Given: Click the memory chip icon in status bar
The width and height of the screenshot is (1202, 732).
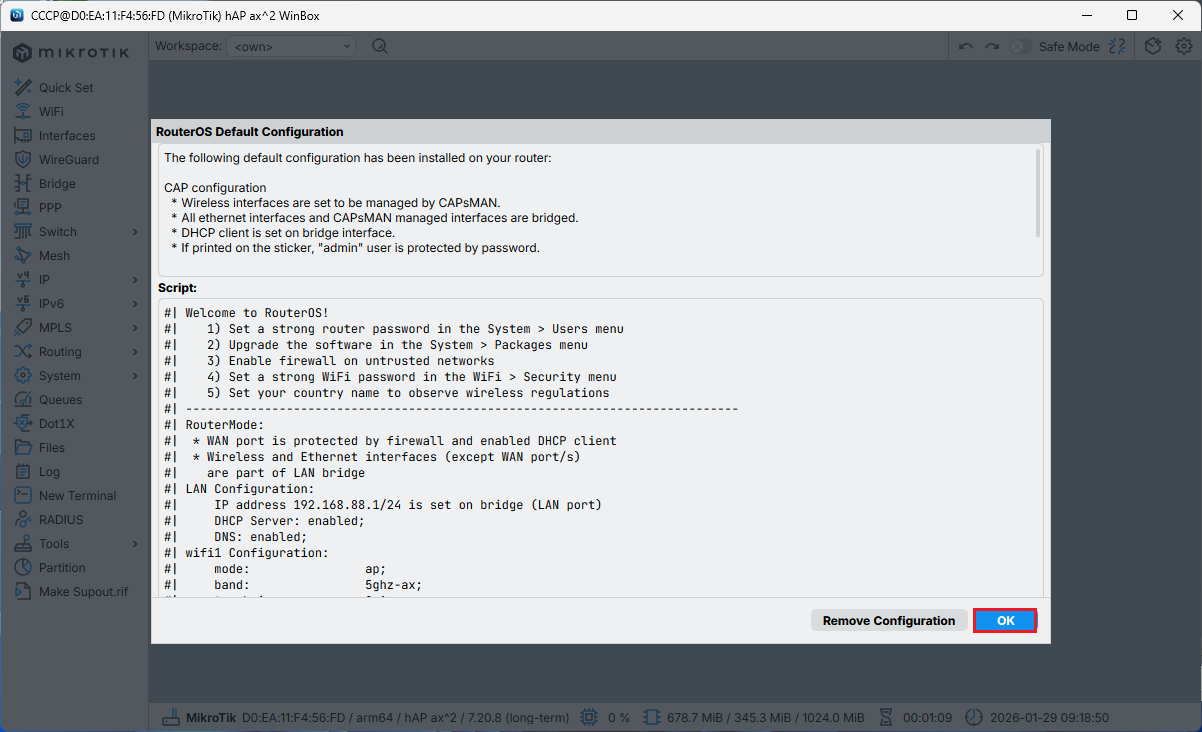Looking at the screenshot, I should [652, 718].
